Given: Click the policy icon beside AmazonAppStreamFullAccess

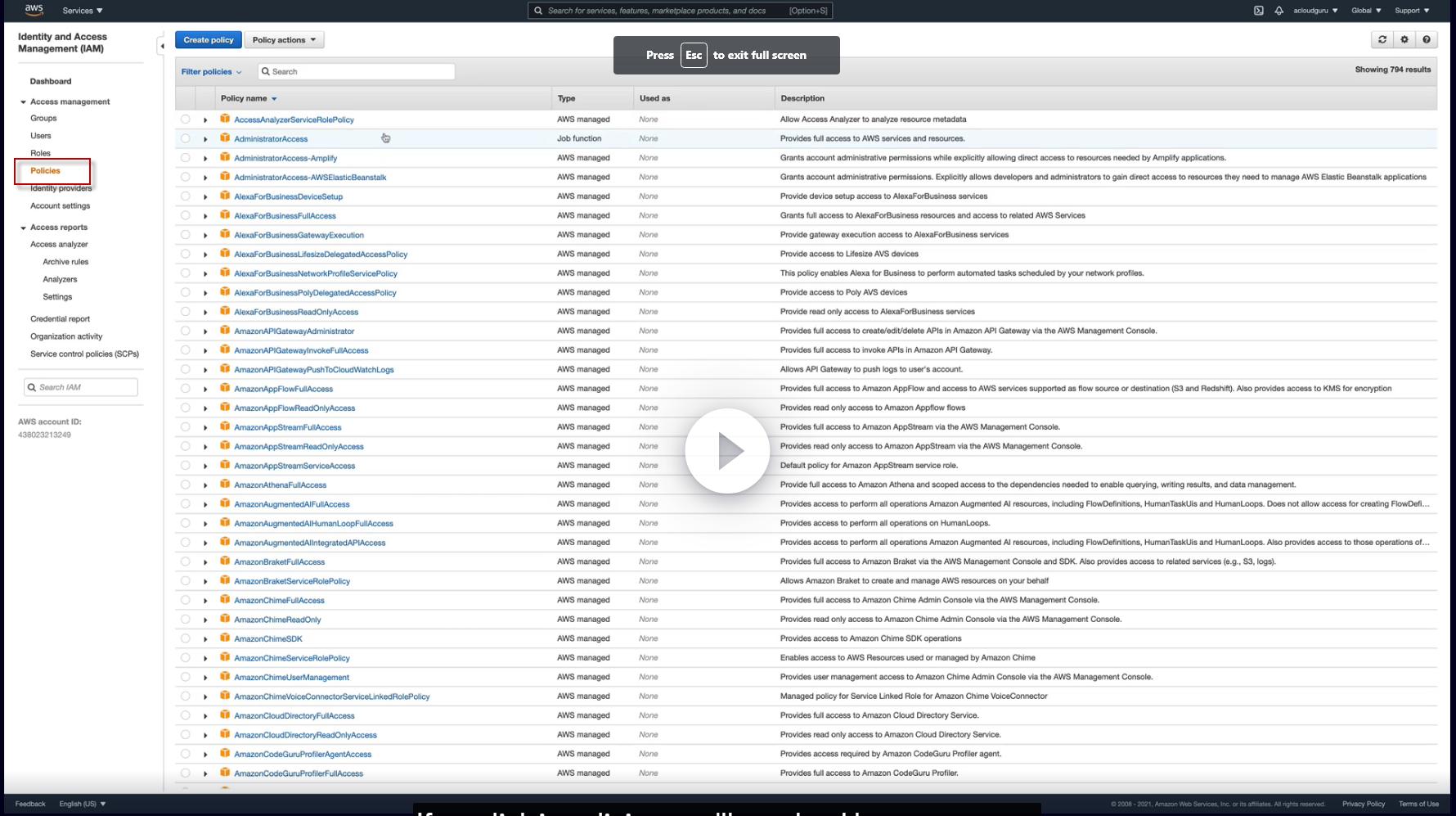Looking at the screenshot, I should pos(225,427).
